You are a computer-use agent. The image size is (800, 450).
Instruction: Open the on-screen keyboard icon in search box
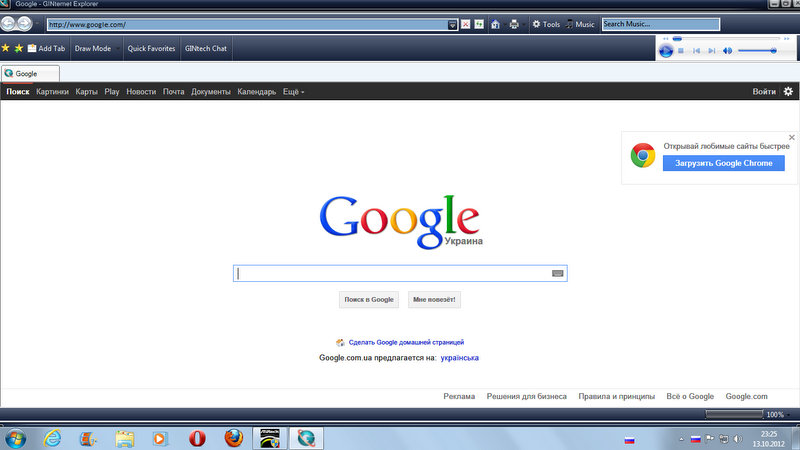(x=557, y=273)
